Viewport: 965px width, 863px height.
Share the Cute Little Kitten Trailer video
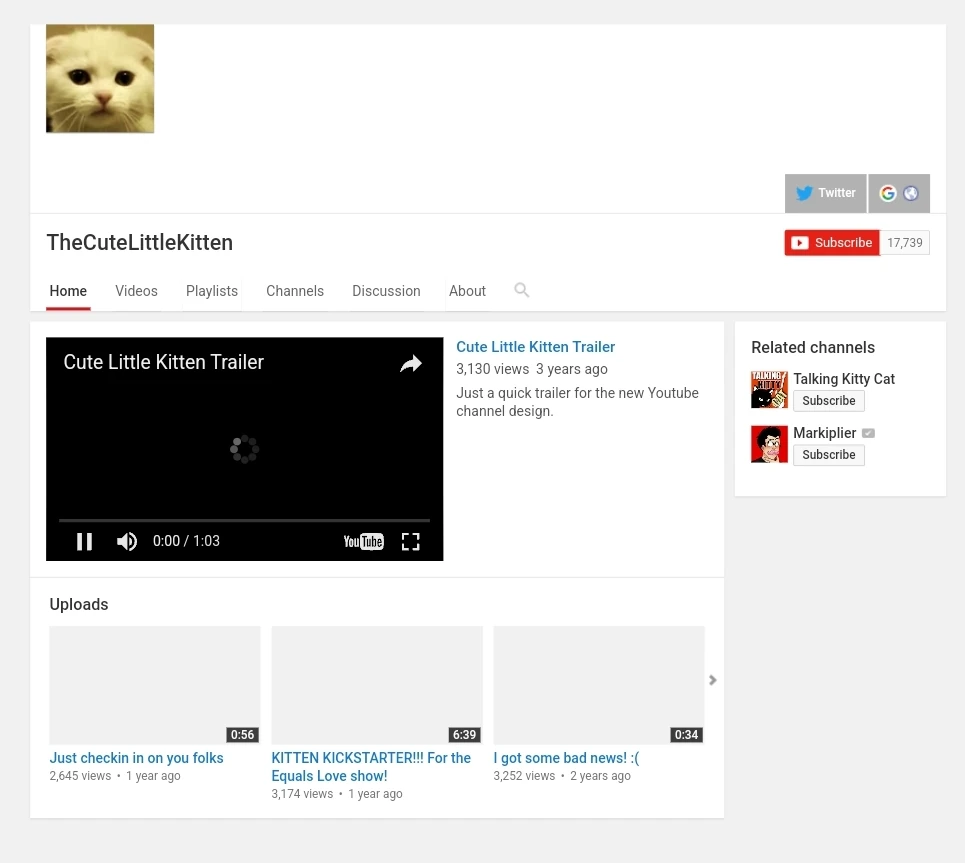(x=410, y=364)
